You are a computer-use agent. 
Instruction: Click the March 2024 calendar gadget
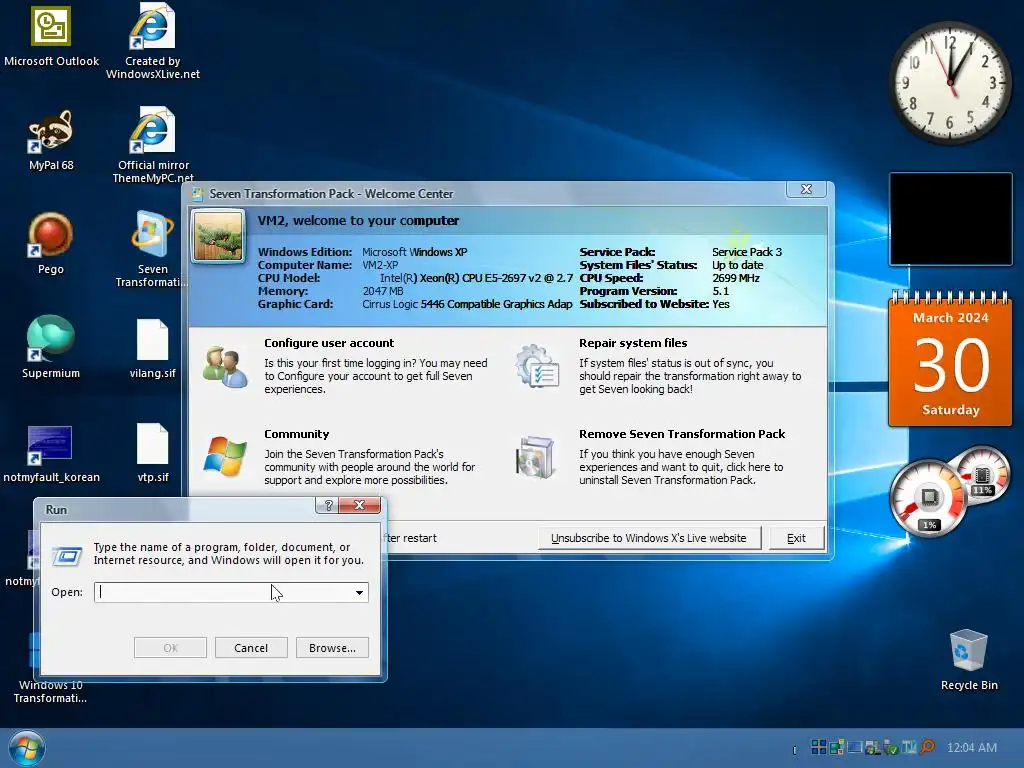(950, 359)
